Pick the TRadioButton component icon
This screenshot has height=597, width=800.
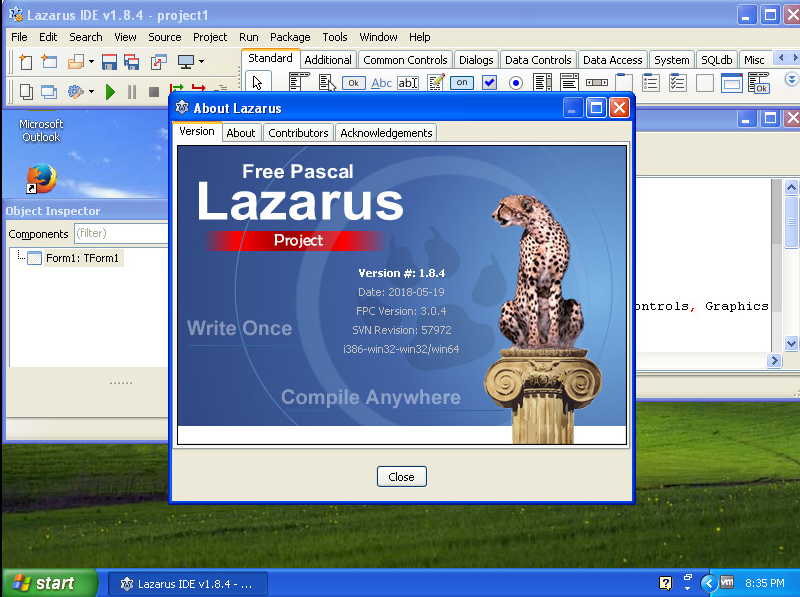point(516,83)
